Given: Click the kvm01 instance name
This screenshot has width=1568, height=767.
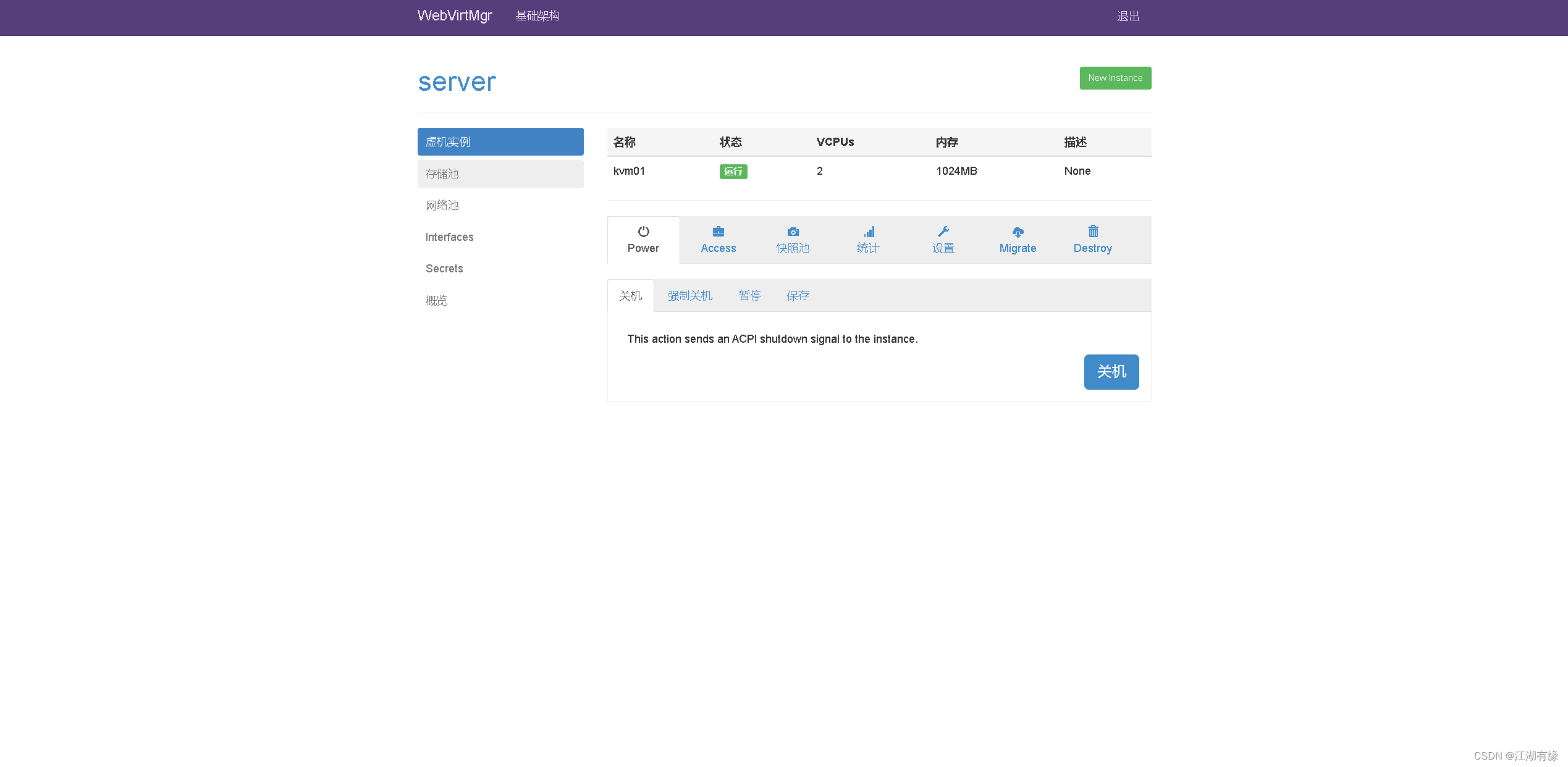Looking at the screenshot, I should [x=629, y=171].
